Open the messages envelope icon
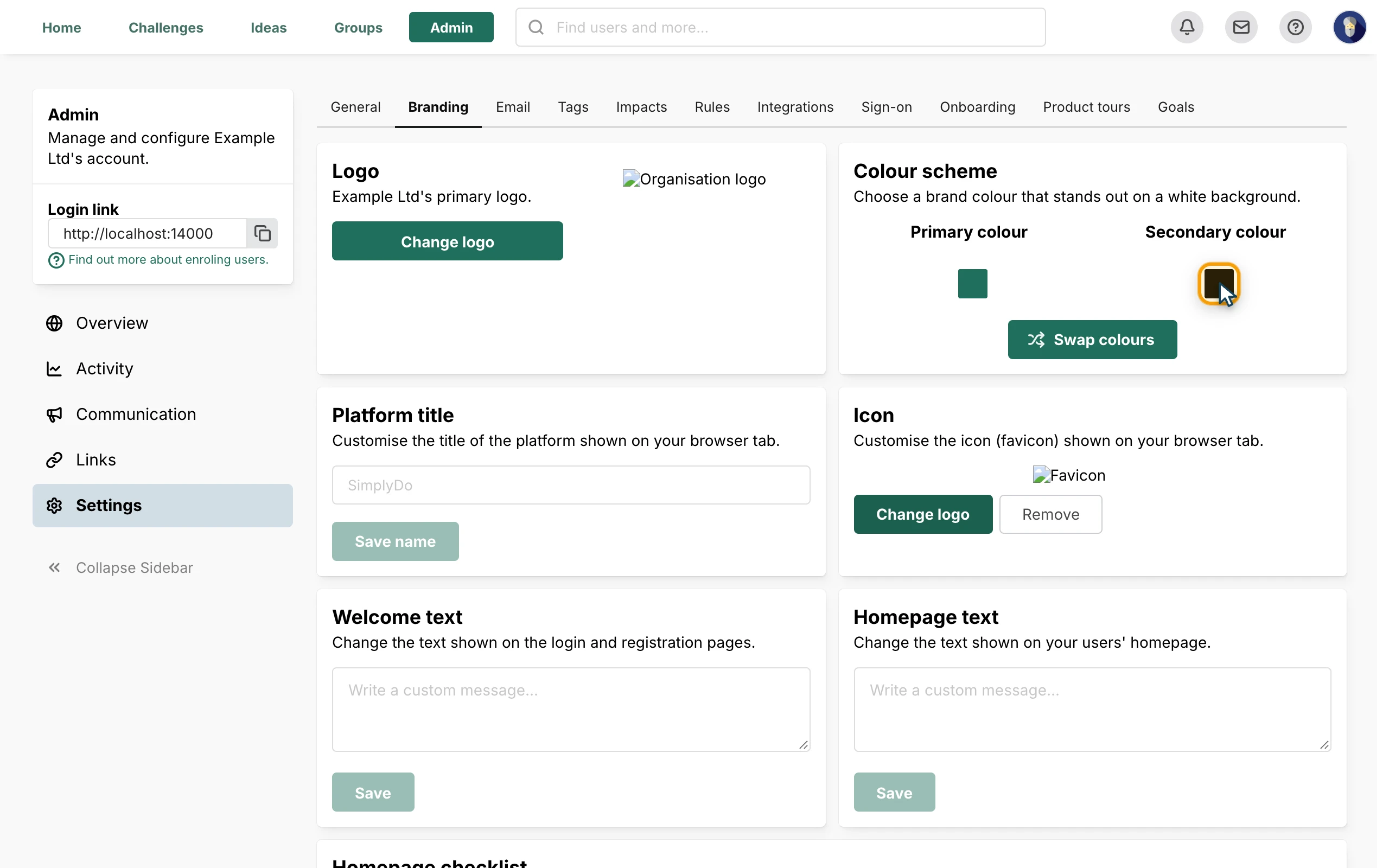The width and height of the screenshot is (1389, 868). pyautogui.click(x=1241, y=27)
